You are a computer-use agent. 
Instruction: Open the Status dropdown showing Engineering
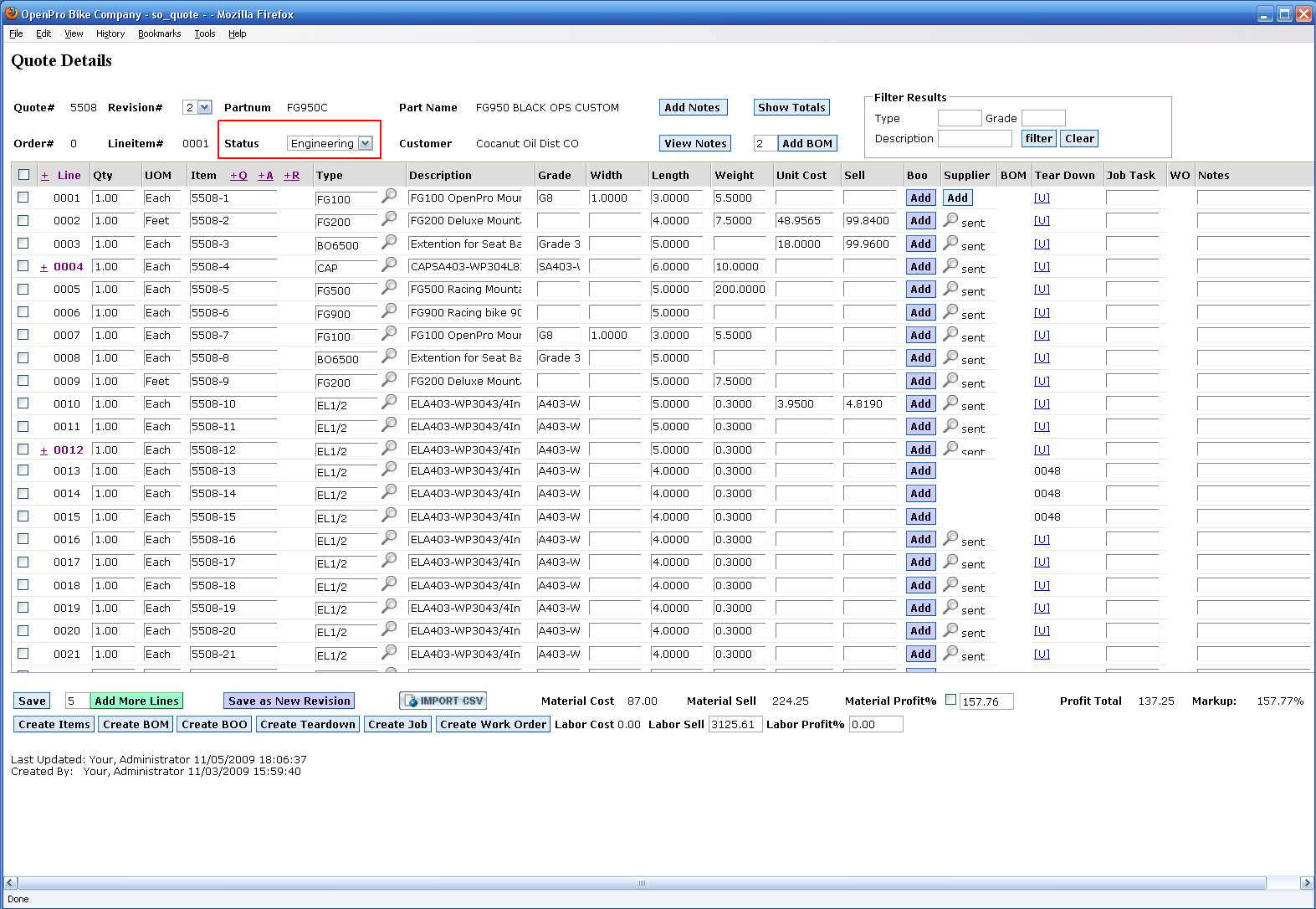[330, 143]
